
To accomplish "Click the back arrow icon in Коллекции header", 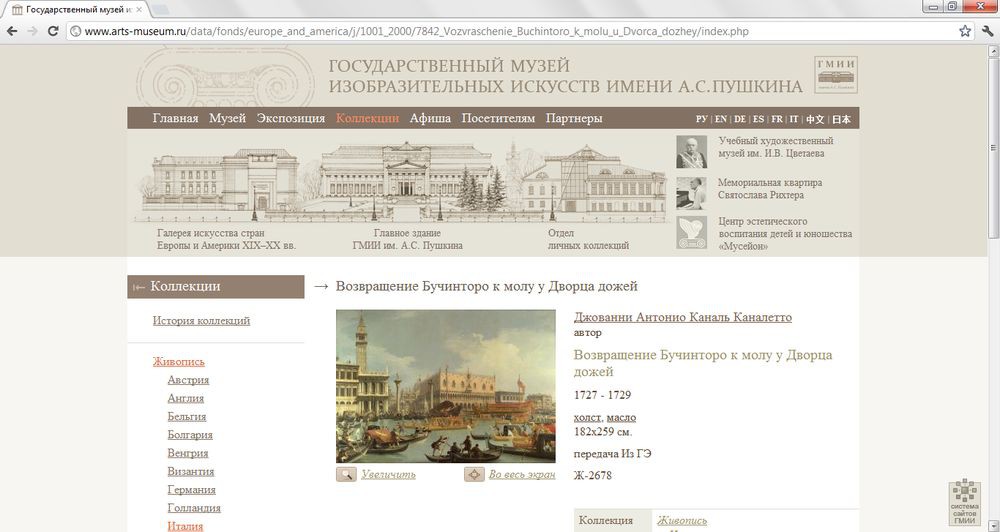I will 138,287.
